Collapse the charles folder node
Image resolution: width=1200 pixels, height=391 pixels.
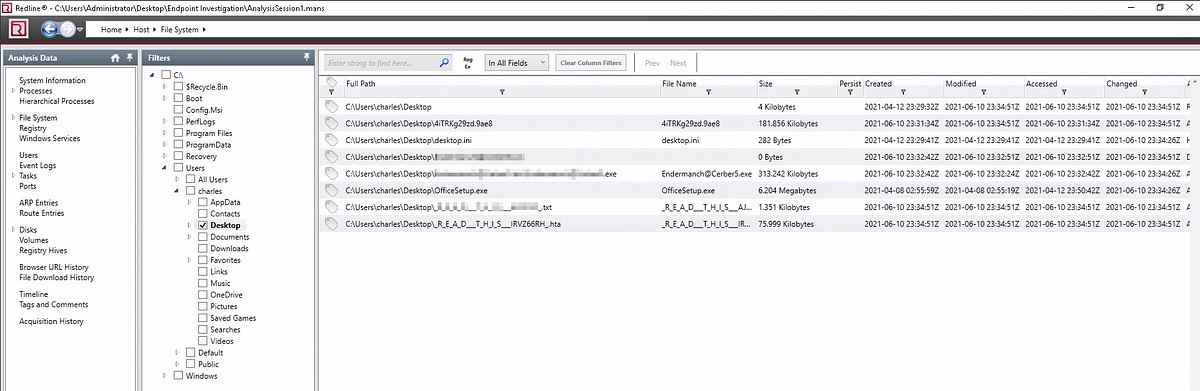[x=177, y=190]
